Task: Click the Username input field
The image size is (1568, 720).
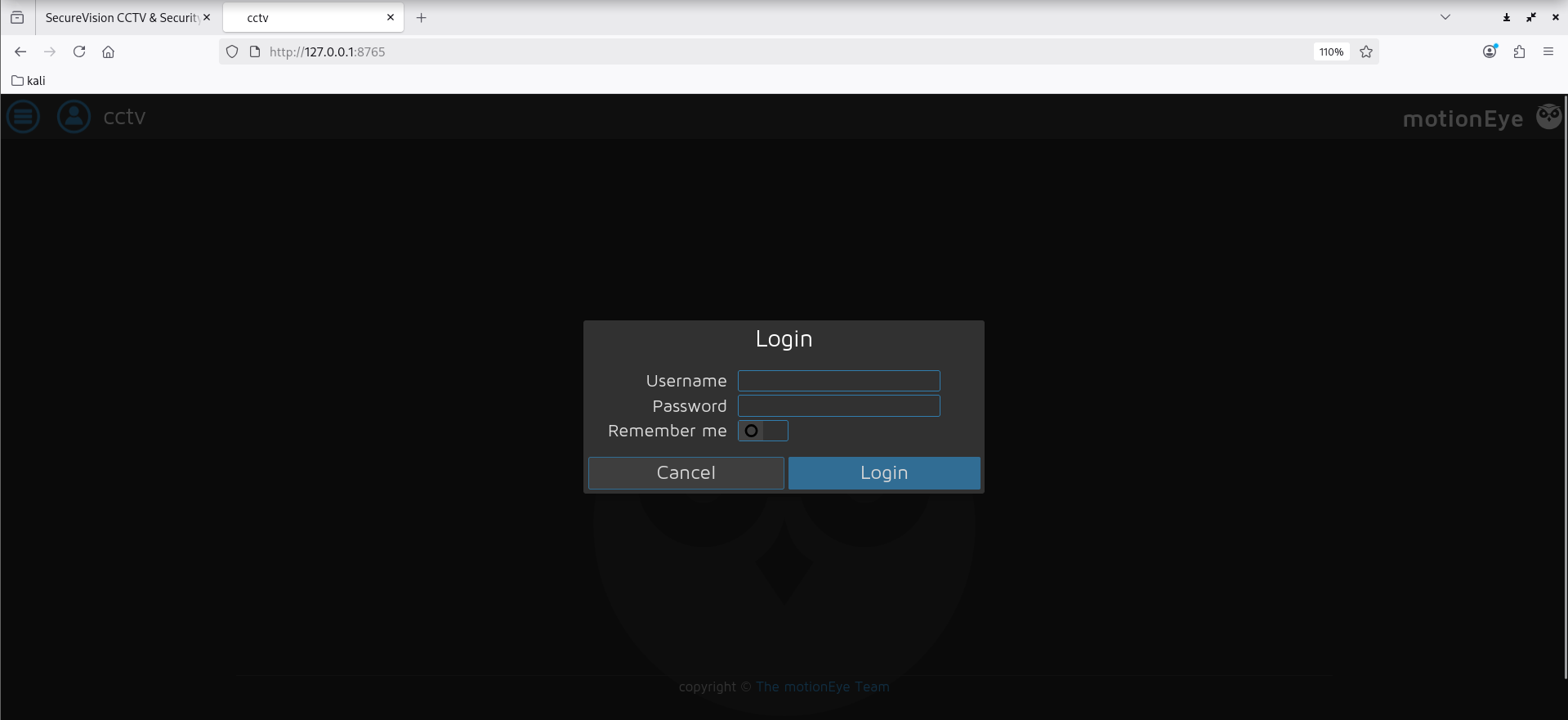Action: coord(838,381)
